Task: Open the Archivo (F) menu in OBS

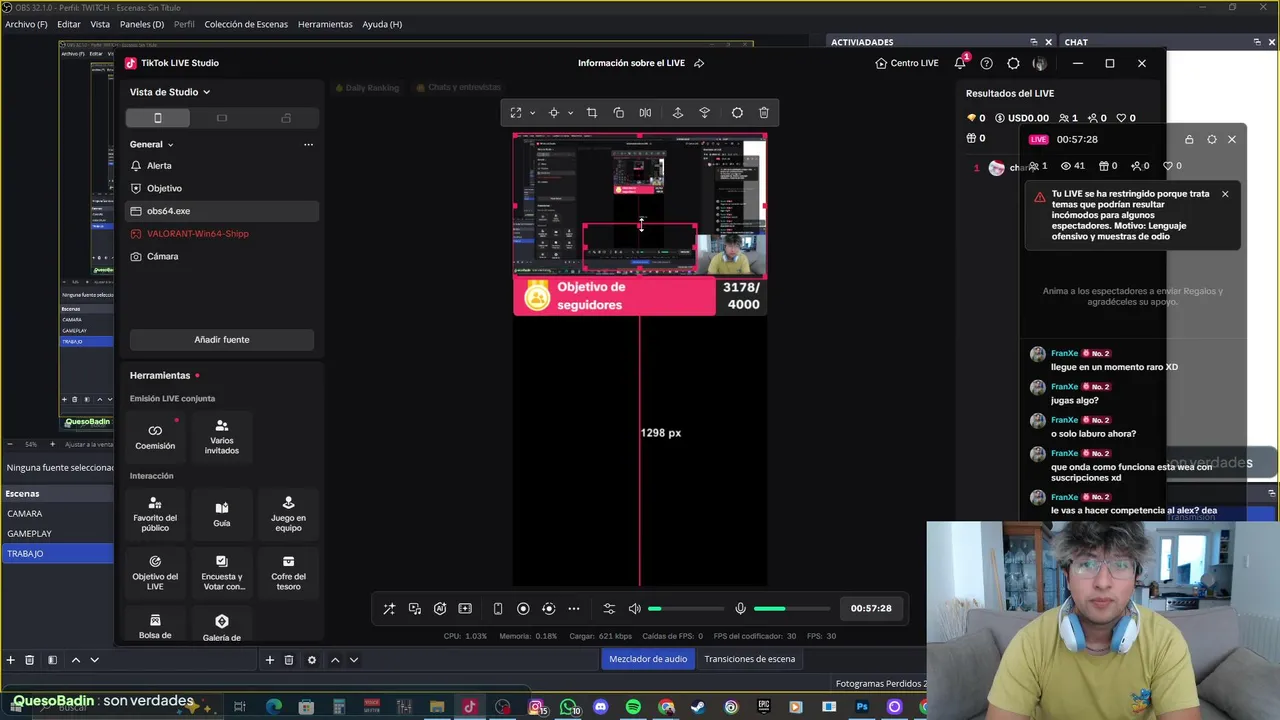Action: click(x=26, y=24)
